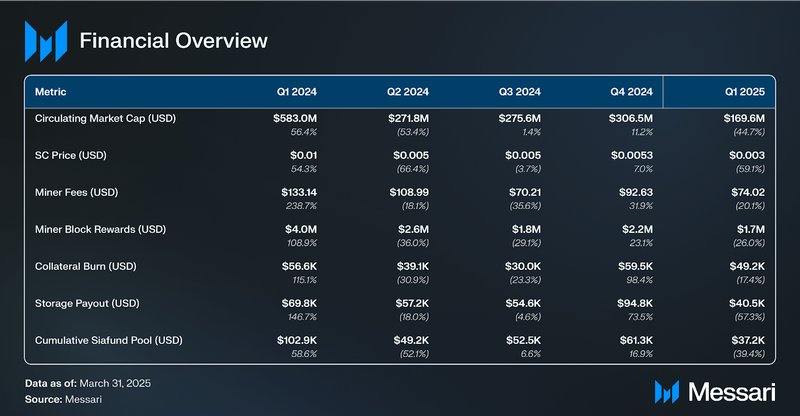
Task: Click the $0.003 SC price value
Action: point(747,155)
